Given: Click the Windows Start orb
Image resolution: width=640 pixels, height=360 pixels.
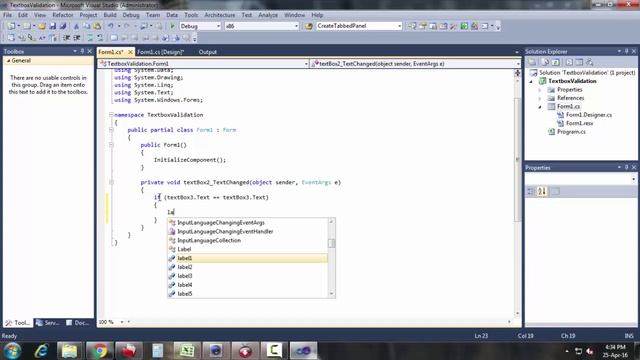Looking at the screenshot, I should pos(13,351).
